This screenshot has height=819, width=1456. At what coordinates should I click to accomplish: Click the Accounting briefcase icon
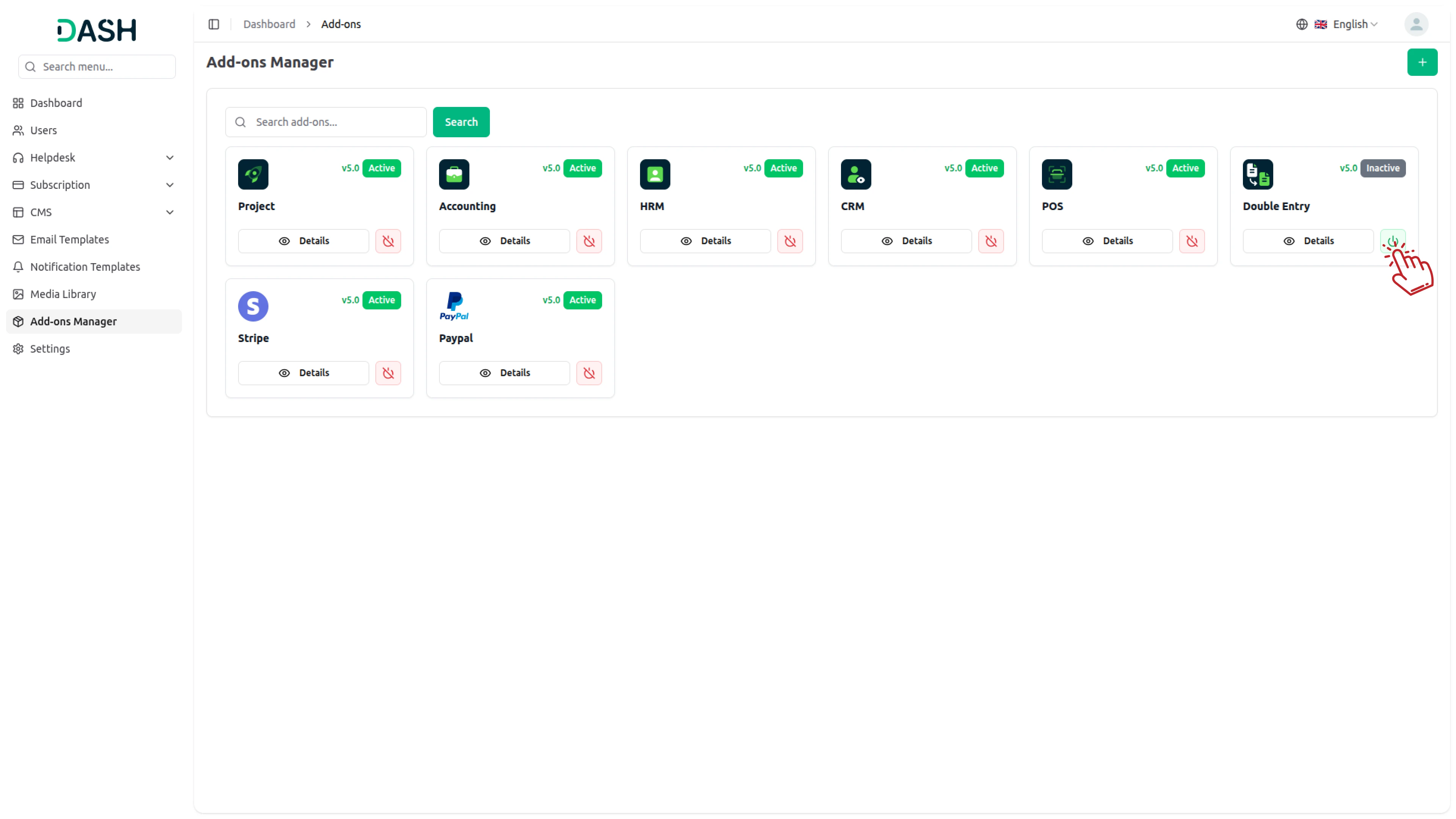(x=454, y=174)
